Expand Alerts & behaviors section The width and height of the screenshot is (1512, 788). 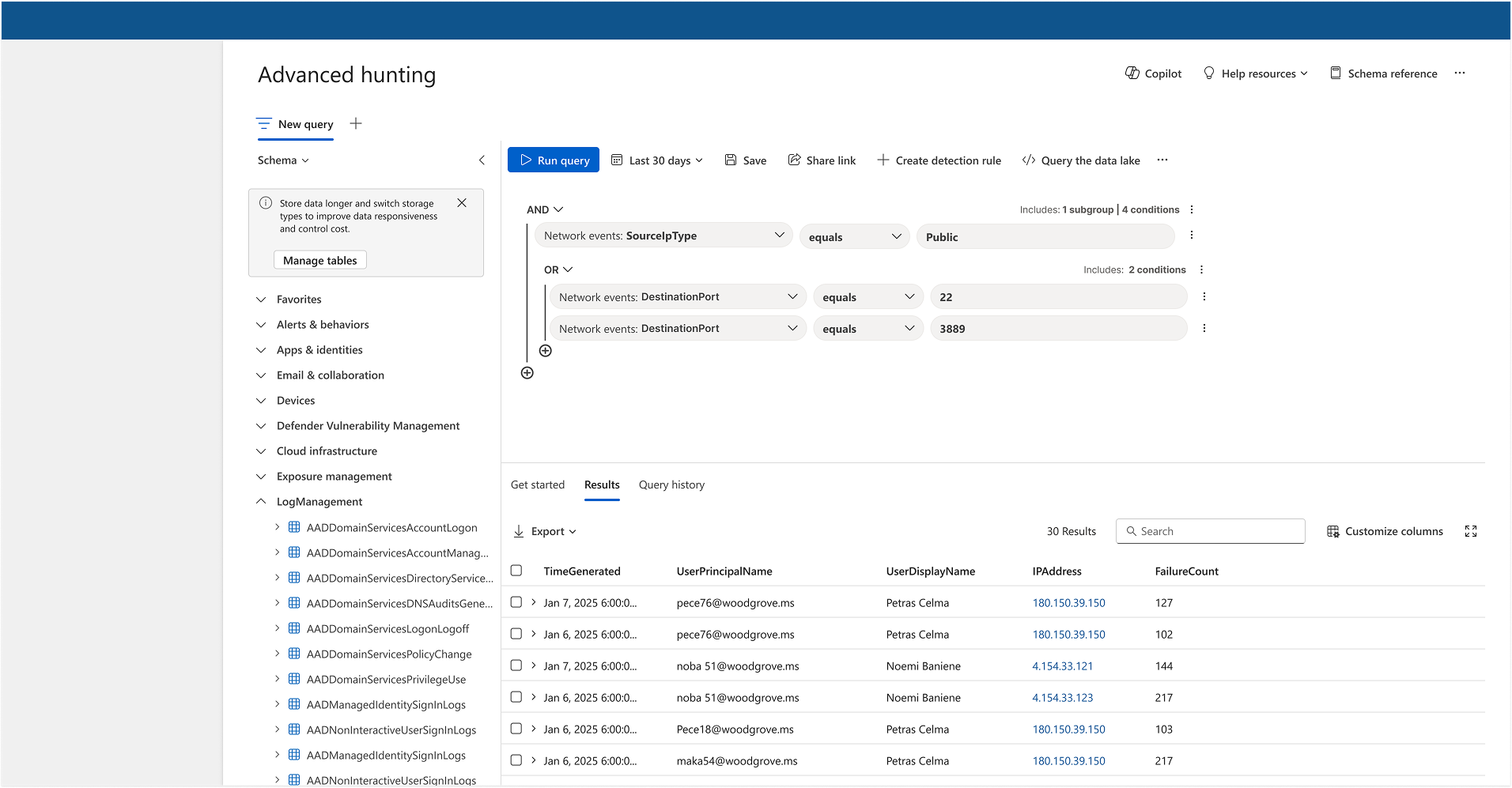tap(261, 325)
